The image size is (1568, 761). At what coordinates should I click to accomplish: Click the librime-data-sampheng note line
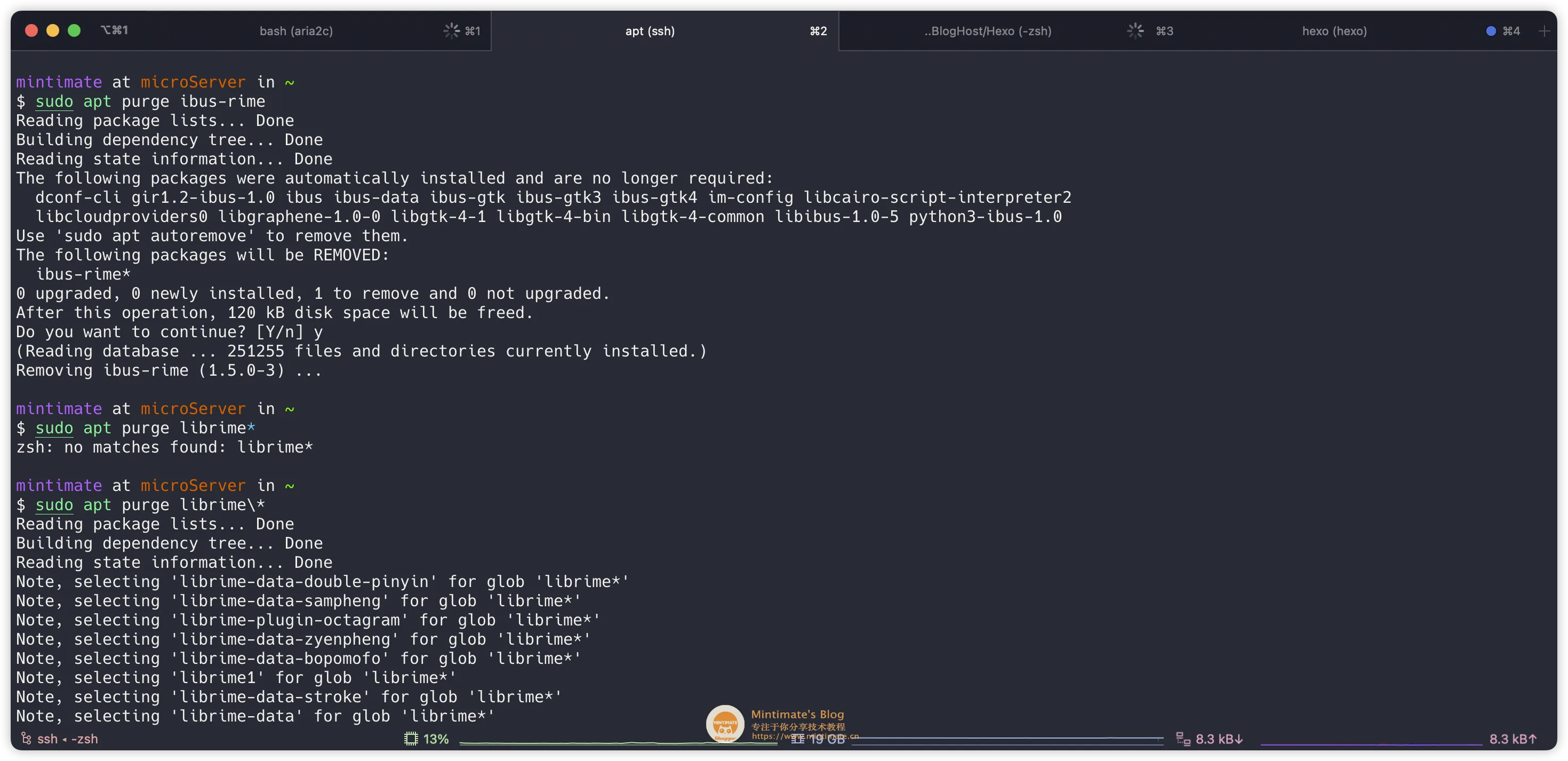coord(298,600)
